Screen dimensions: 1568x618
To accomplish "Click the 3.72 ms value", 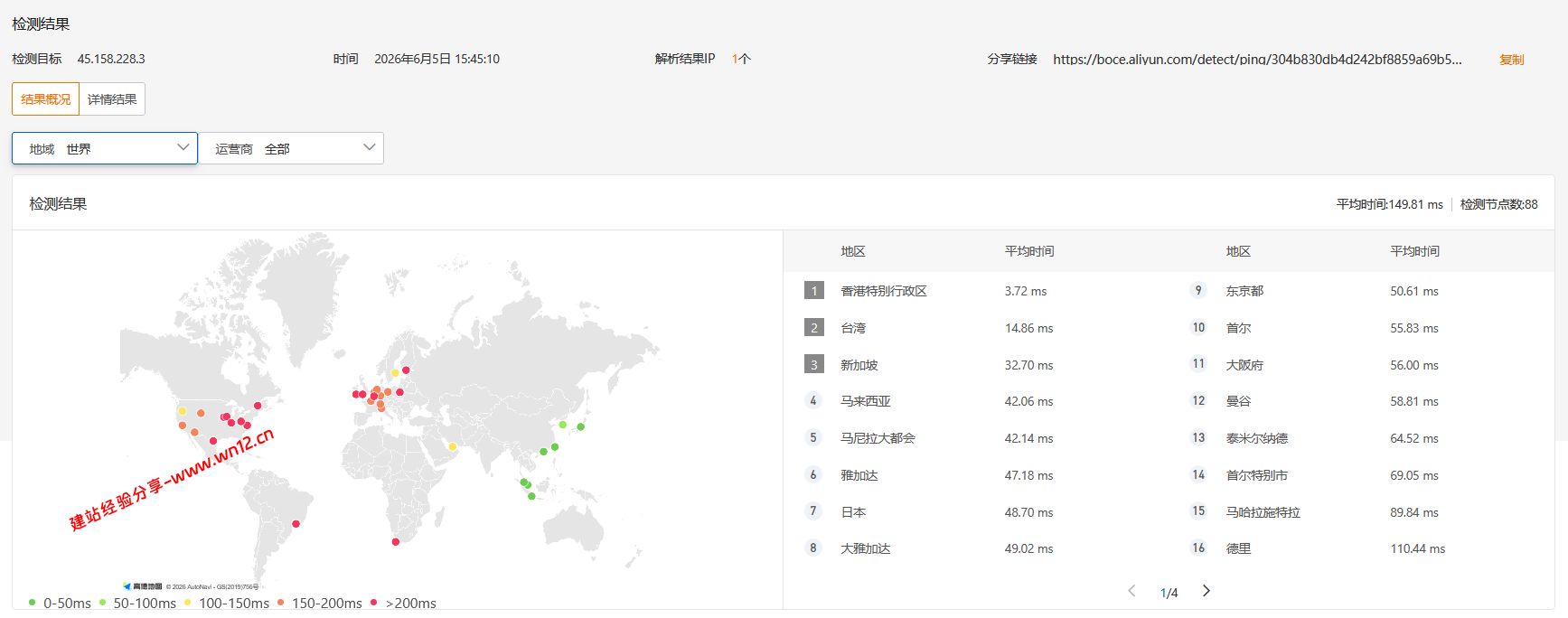I will [1026, 291].
